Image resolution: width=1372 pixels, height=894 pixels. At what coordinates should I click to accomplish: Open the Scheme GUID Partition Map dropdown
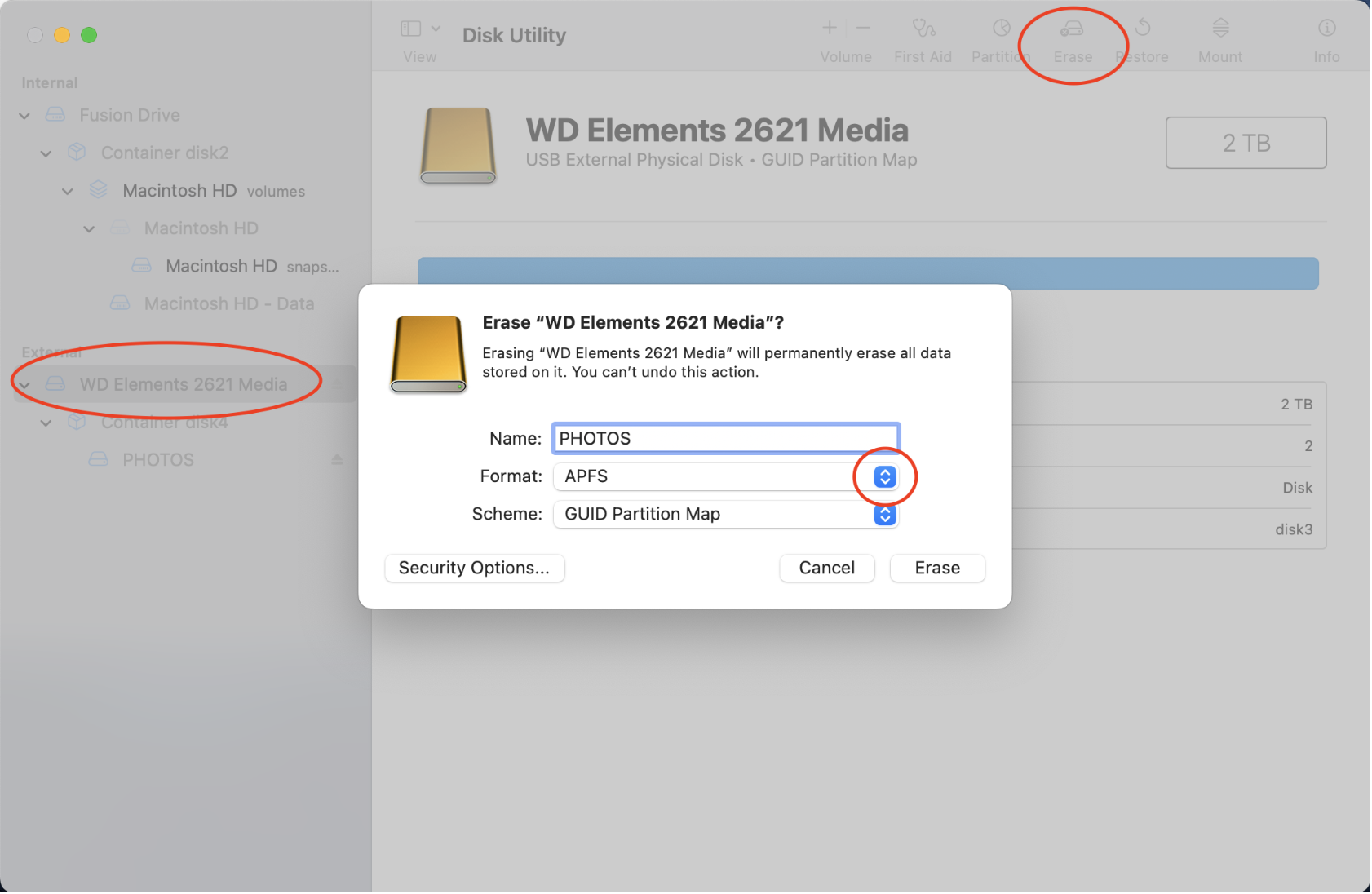(x=884, y=515)
